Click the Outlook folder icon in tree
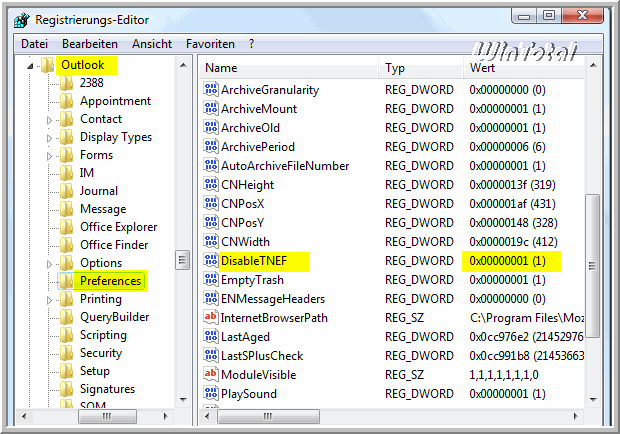620x434 pixels. point(48,65)
